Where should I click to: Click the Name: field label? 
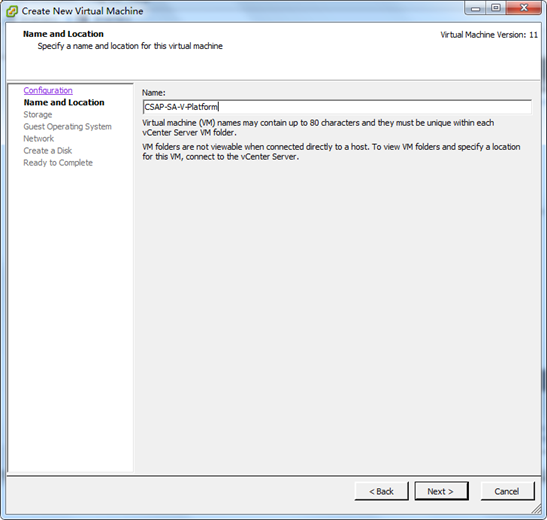153,93
